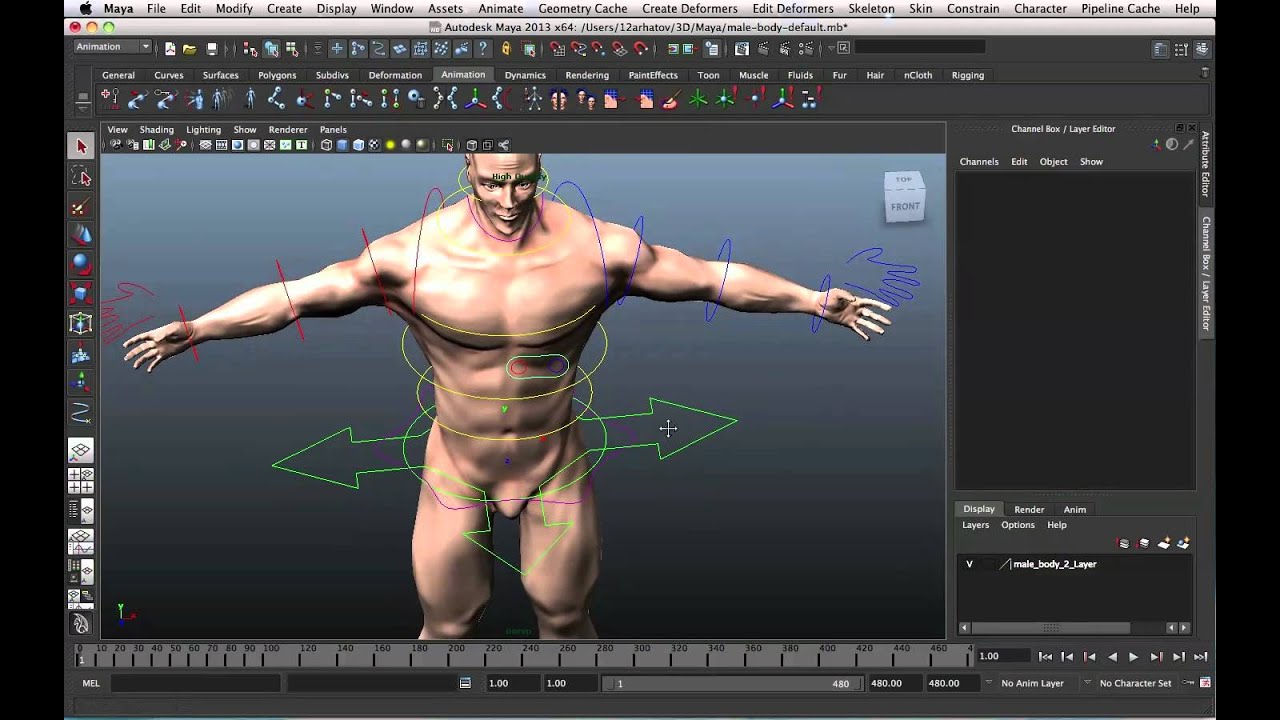
Task: Open a scene with folder icon
Action: 189,48
